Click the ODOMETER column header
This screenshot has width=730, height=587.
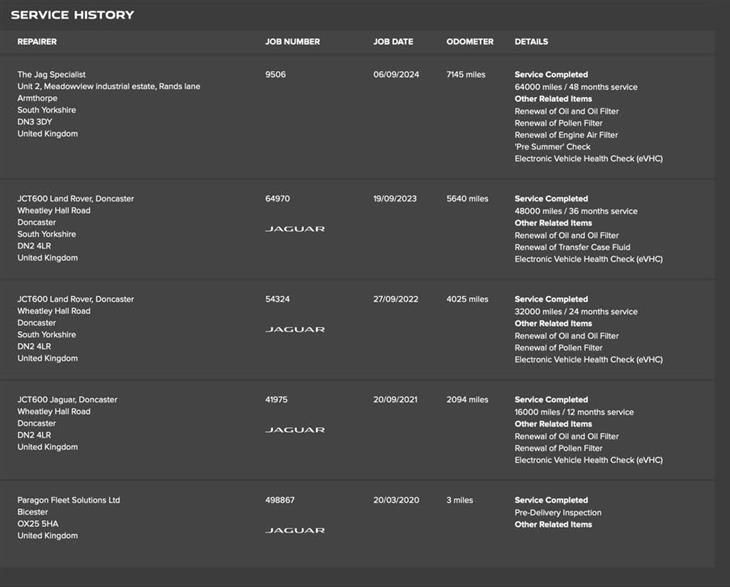470,42
